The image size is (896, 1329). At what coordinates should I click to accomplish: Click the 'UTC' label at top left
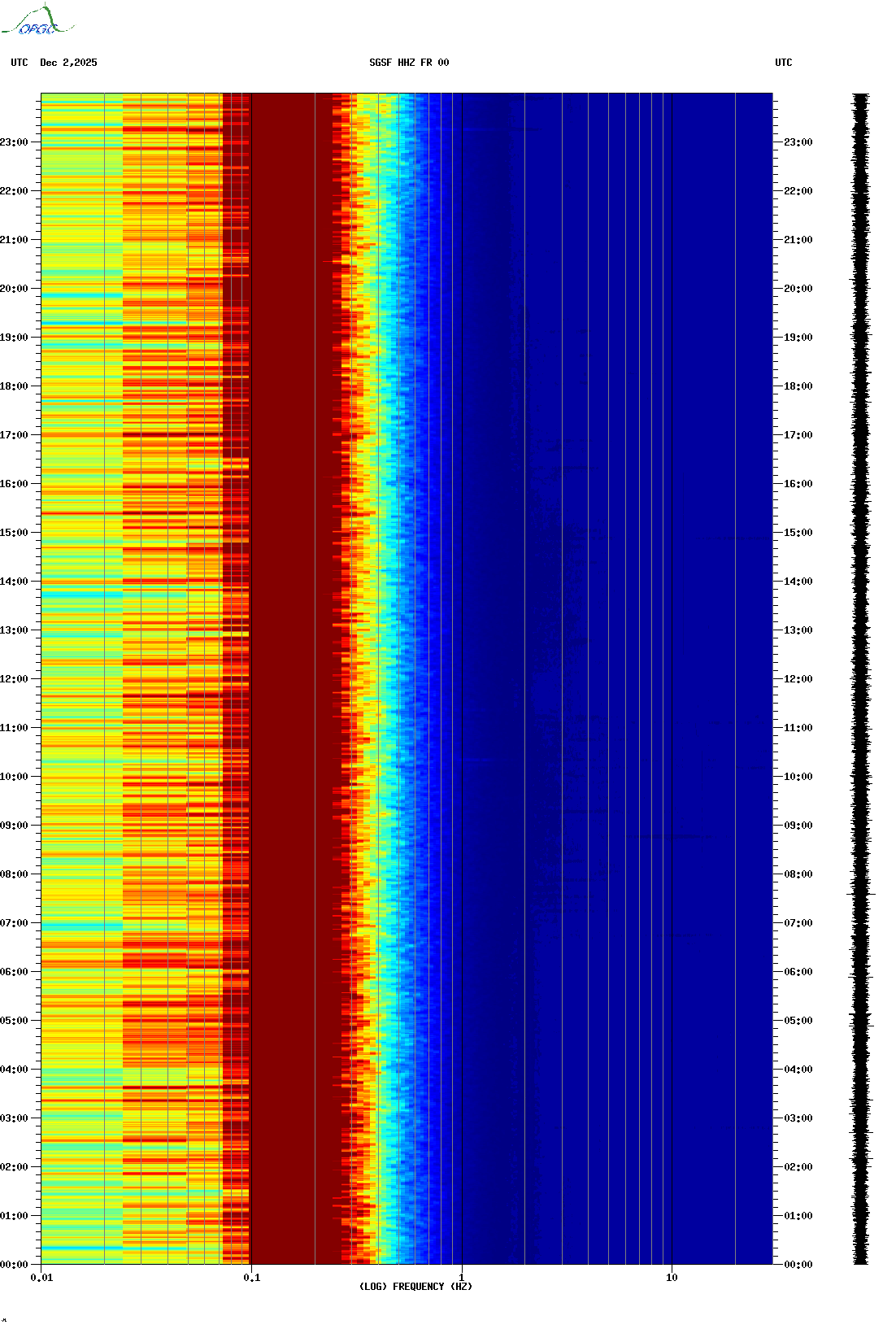tap(20, 63)
